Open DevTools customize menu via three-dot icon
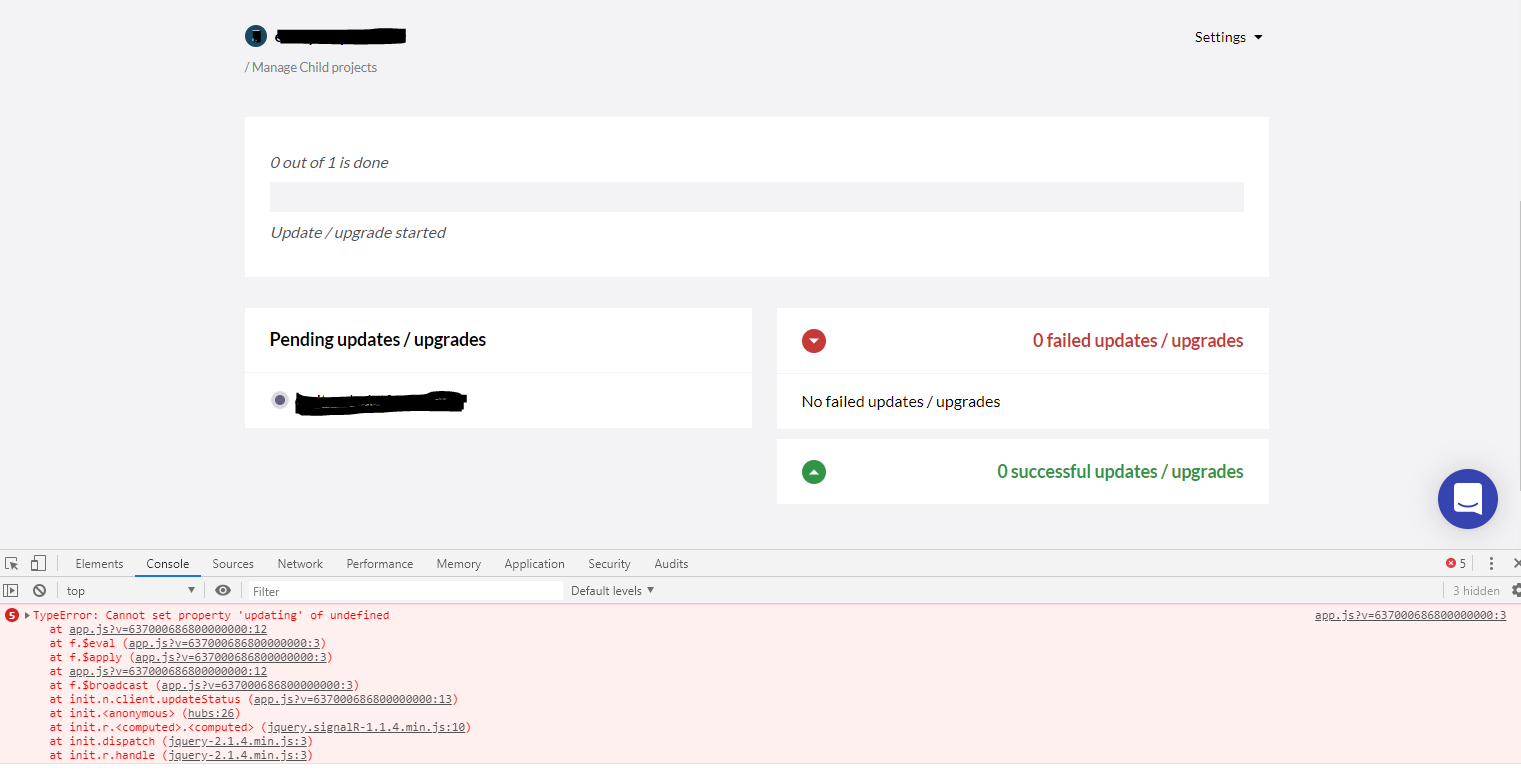Image resolution: width=1521 pixels, height=770 pixels. click(x=1492, y=563)
